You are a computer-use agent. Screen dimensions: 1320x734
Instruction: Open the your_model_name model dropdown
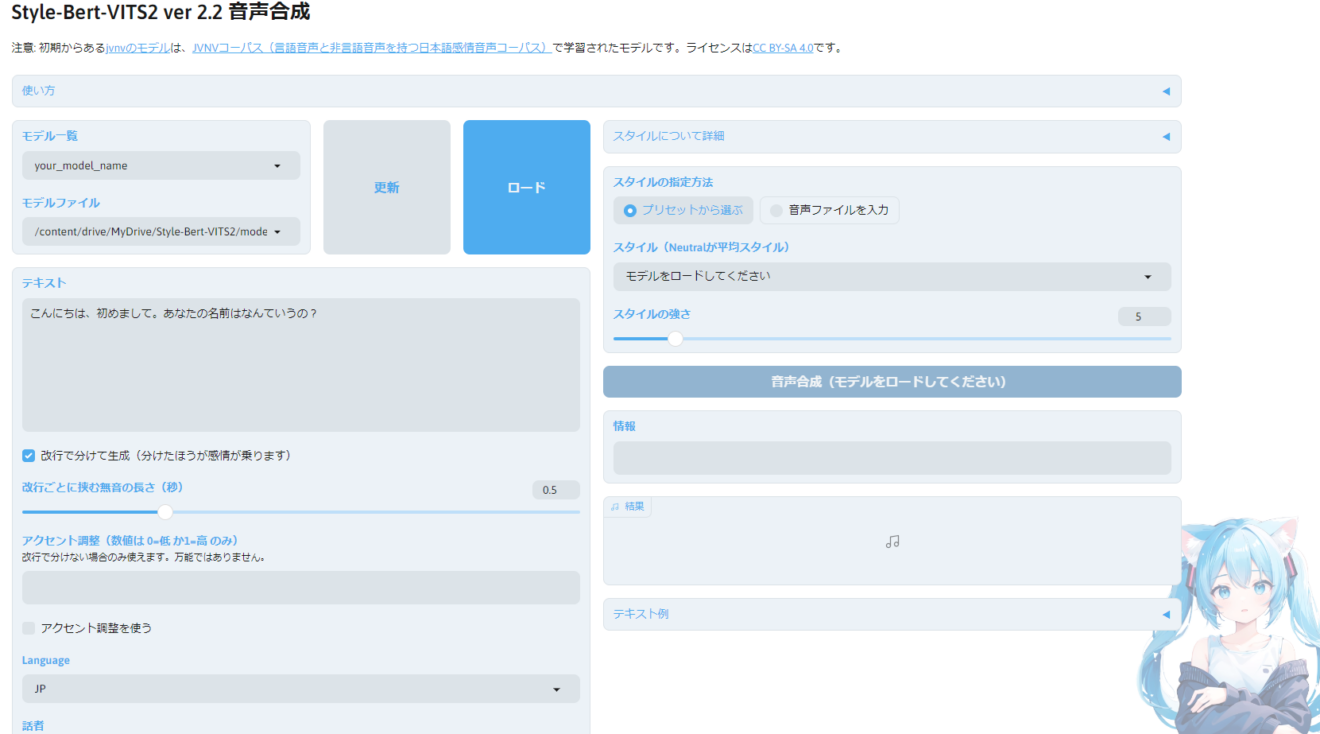coord(160,165)
